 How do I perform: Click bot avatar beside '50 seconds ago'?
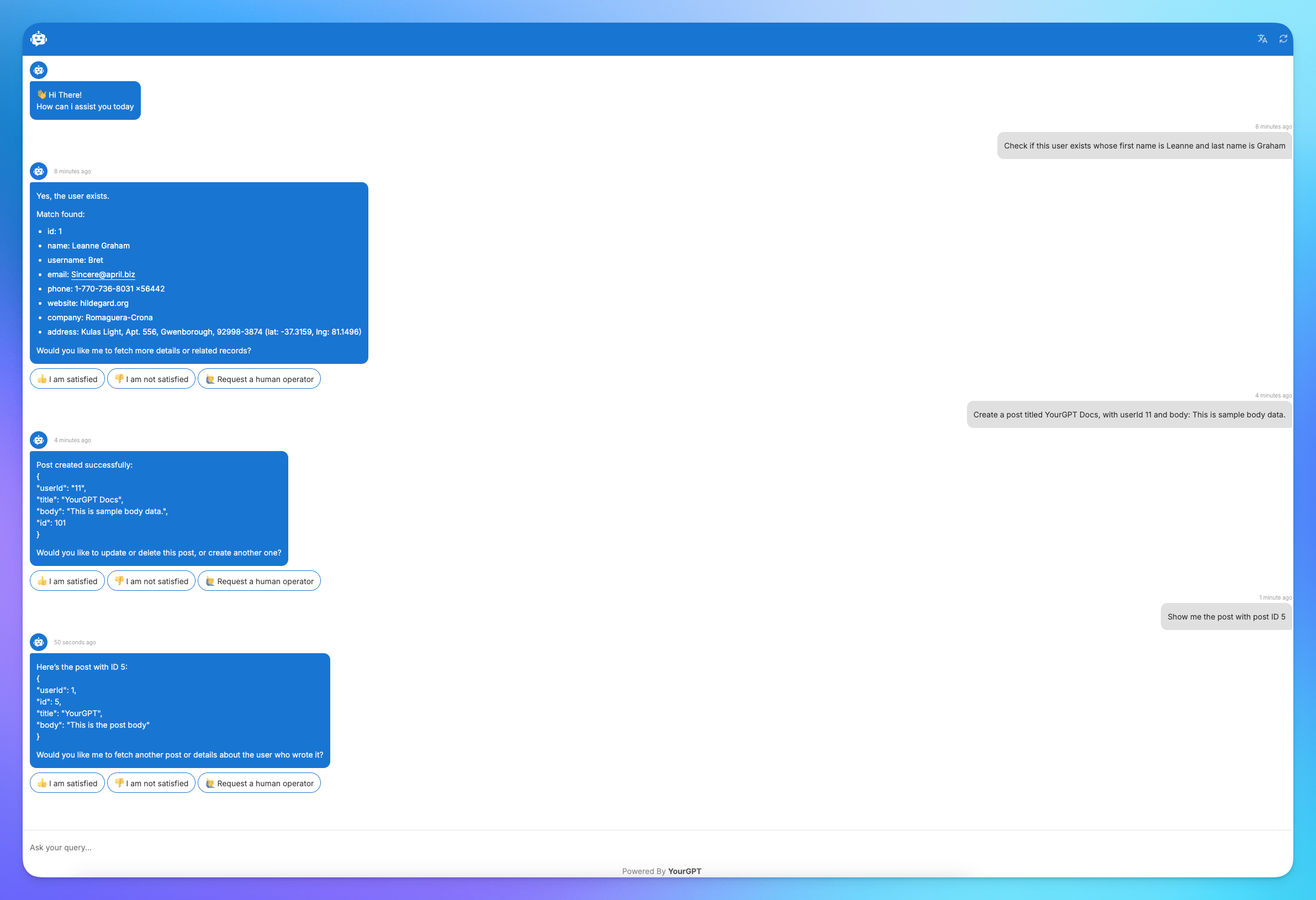coord(39,642)
